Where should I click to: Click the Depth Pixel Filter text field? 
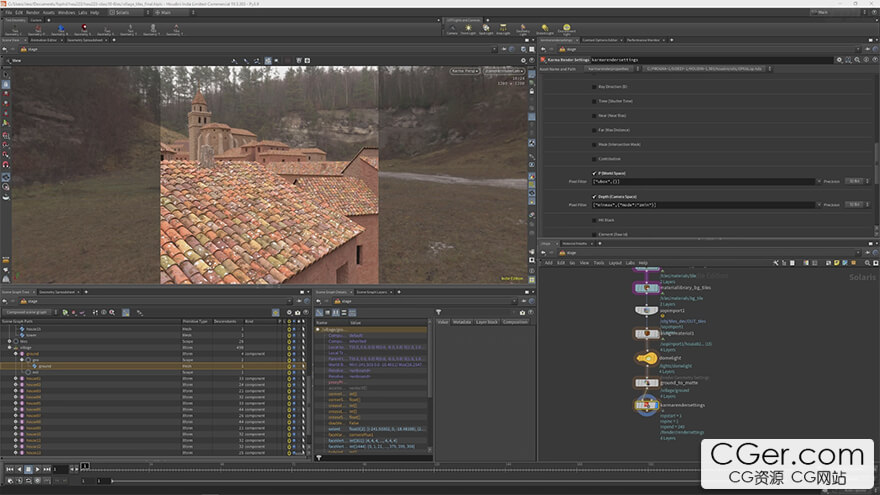click(x=703, y=205)
